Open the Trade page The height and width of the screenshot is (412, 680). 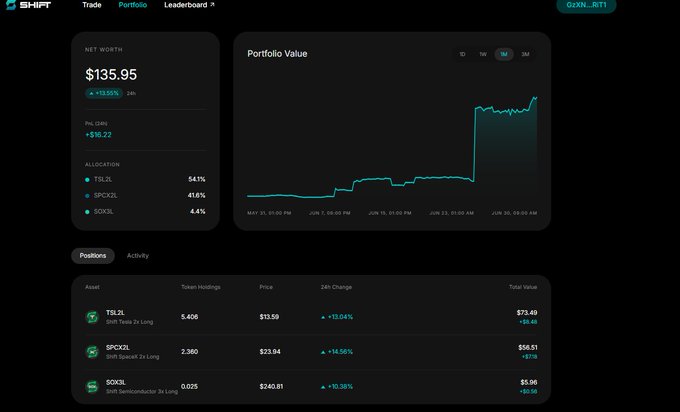tap(92, 5)
